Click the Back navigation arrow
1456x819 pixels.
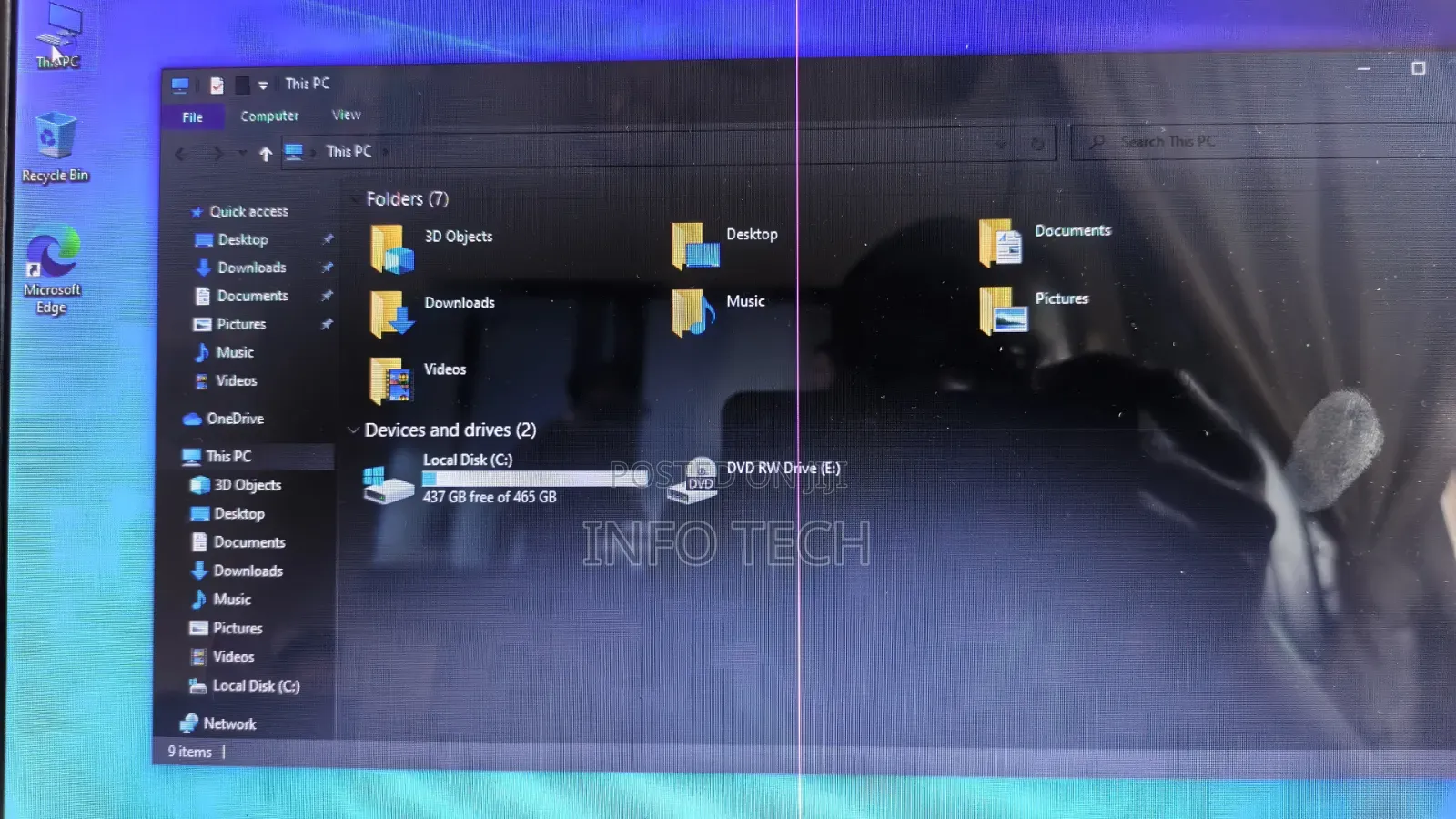(180, 154)
